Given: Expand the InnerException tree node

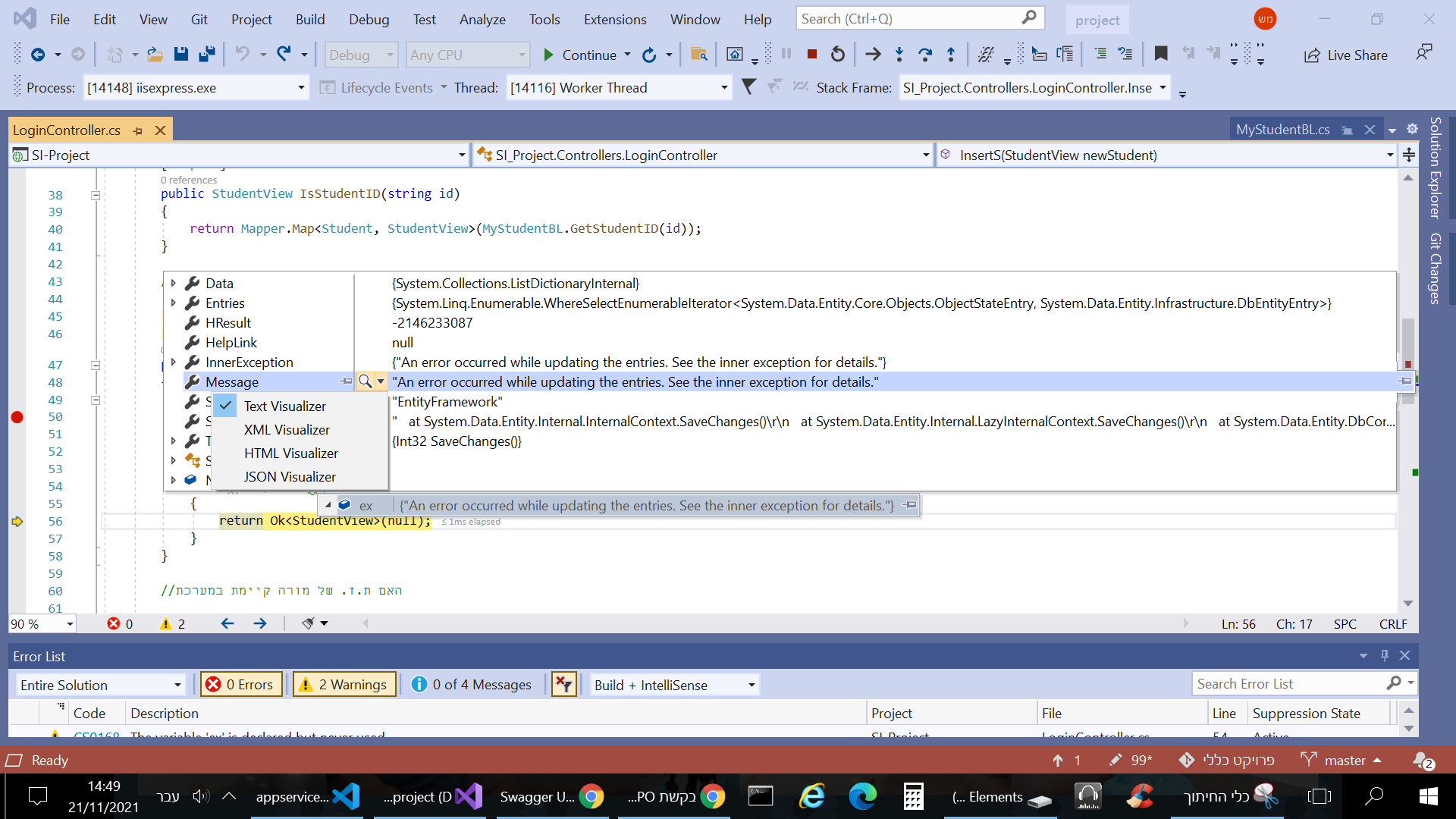Looking at the screenshot, I should click(x=174, y=362).
